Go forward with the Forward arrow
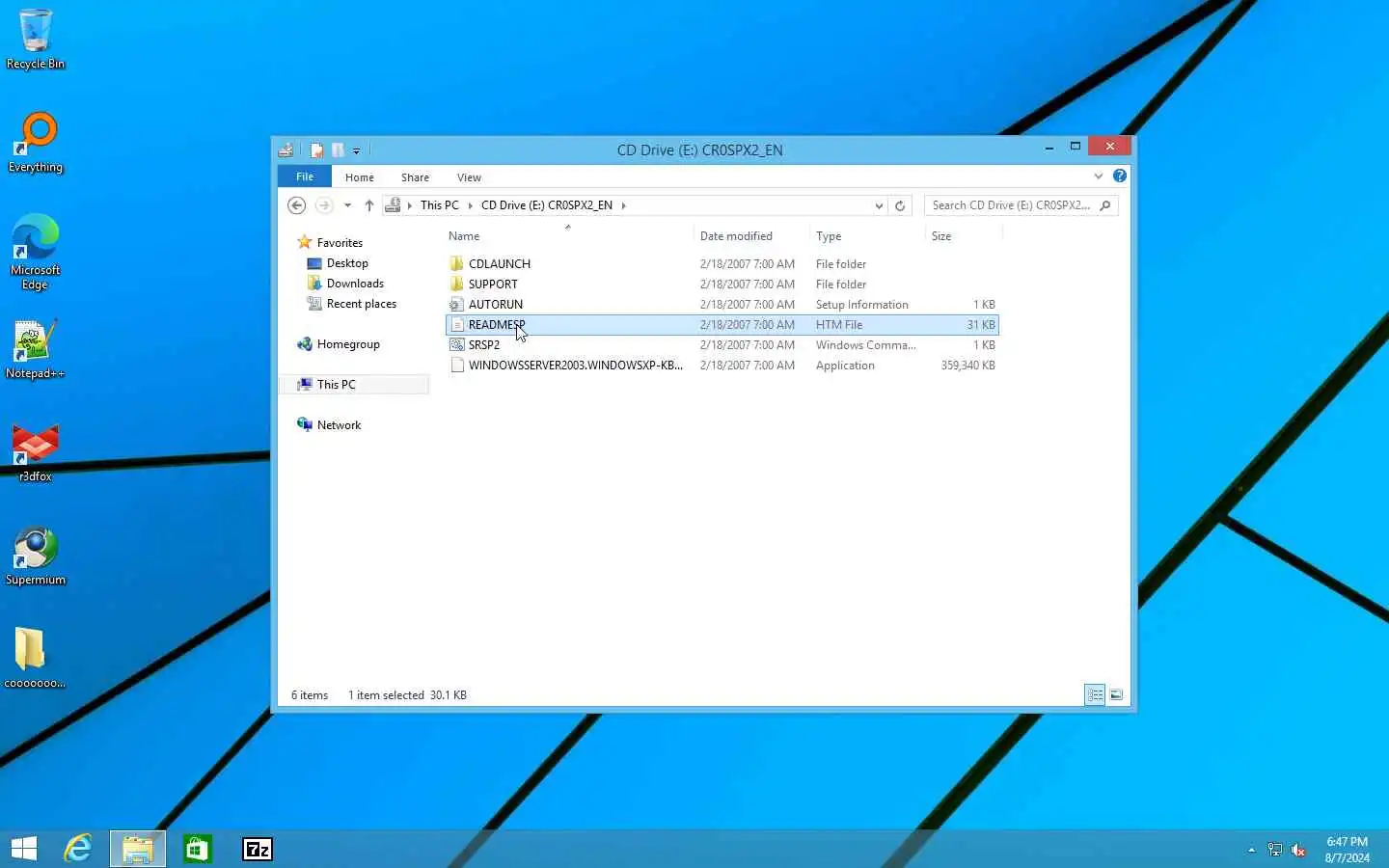This screenshot has height=868, width=1389. click(x=324, y=205)
